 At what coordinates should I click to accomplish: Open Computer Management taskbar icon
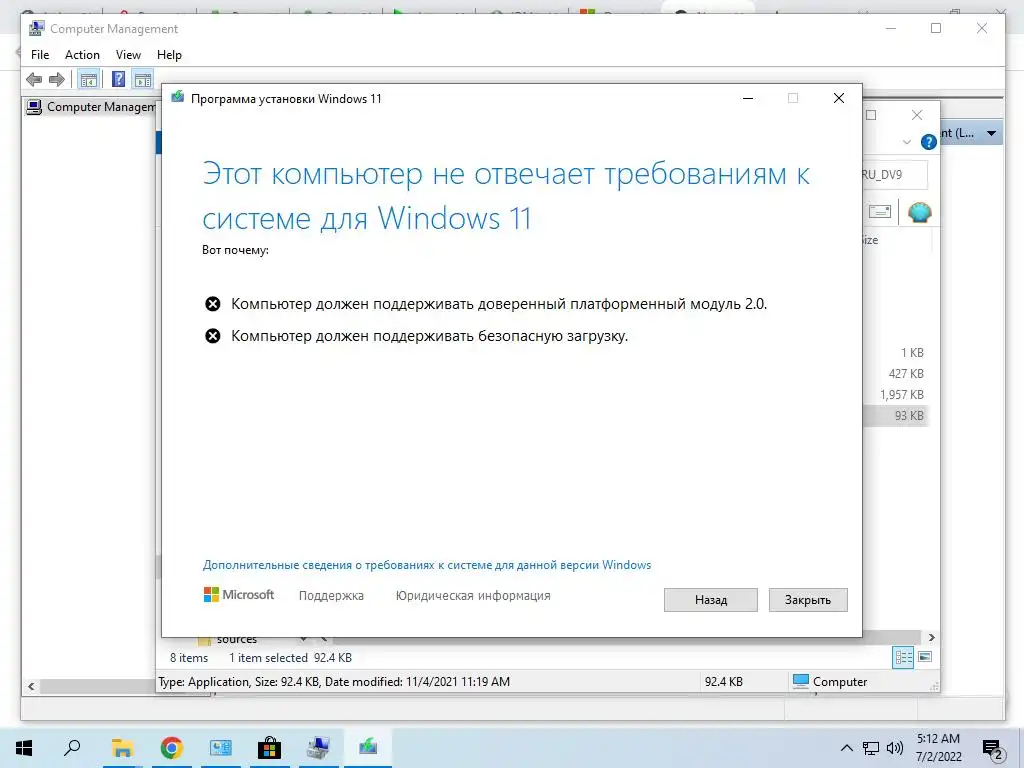(318, 748)
